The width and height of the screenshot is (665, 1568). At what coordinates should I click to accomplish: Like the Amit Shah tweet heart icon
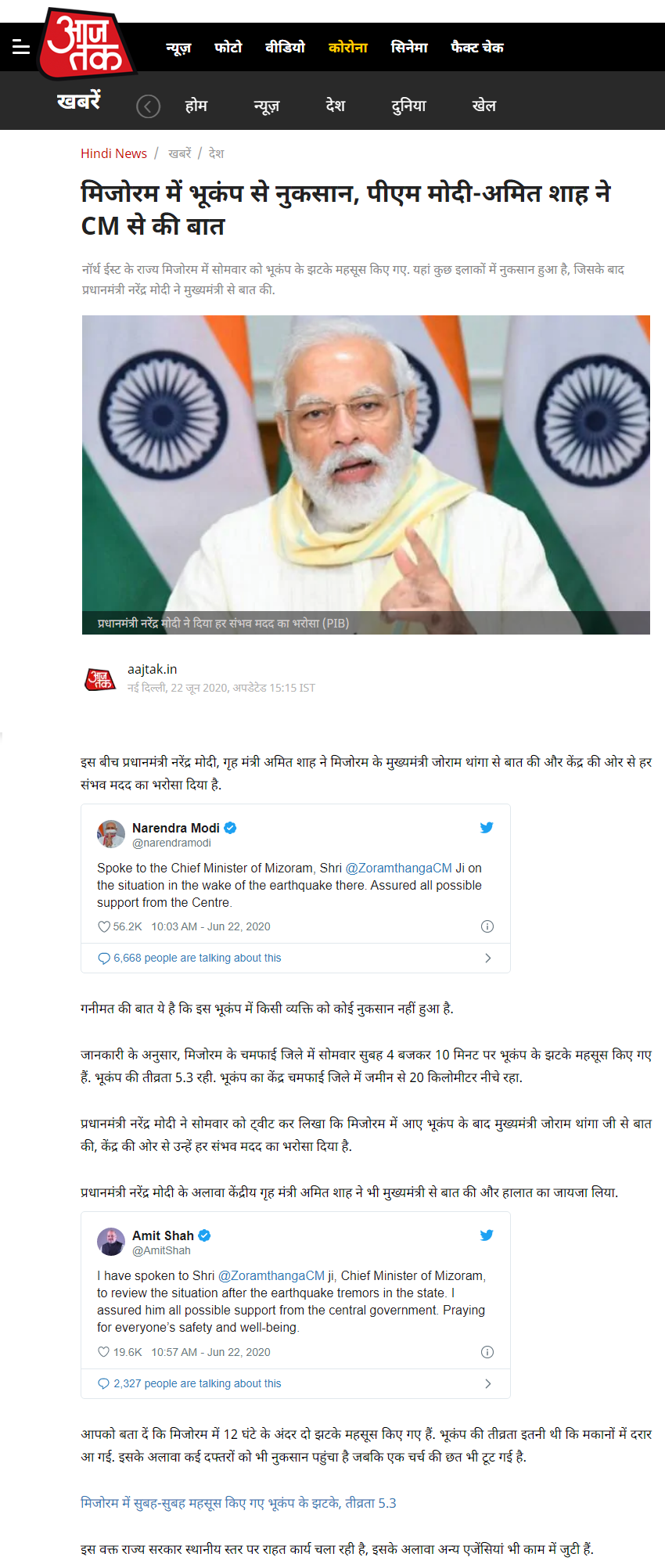[104, 1352]
